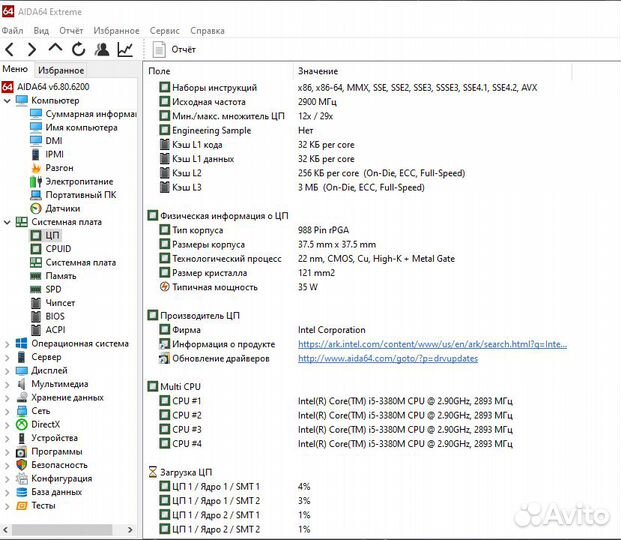Screen dimensions: 621x540
Task: Go up one level with the up arrow
Action: pos(55,48)
